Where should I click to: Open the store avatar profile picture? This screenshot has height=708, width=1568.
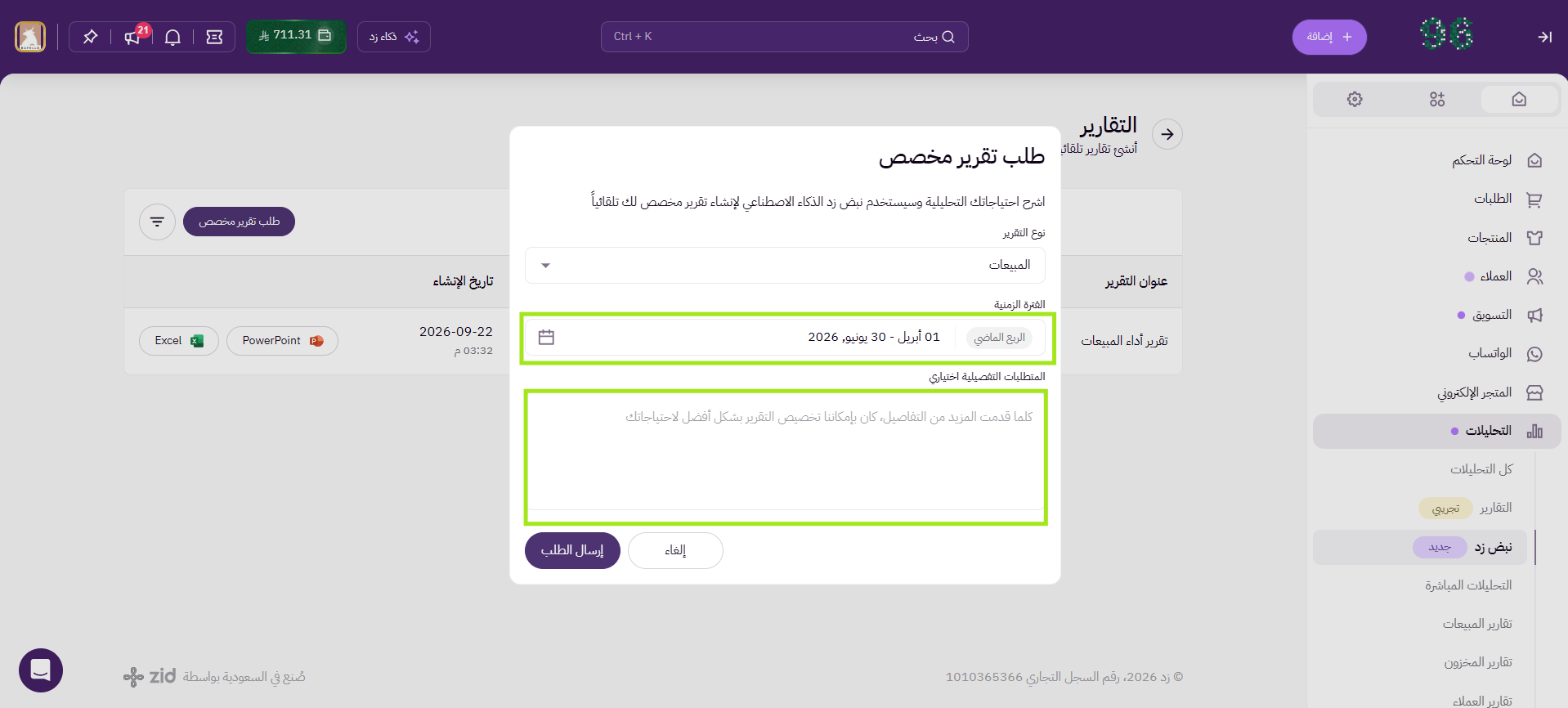[x=30, y=37]
